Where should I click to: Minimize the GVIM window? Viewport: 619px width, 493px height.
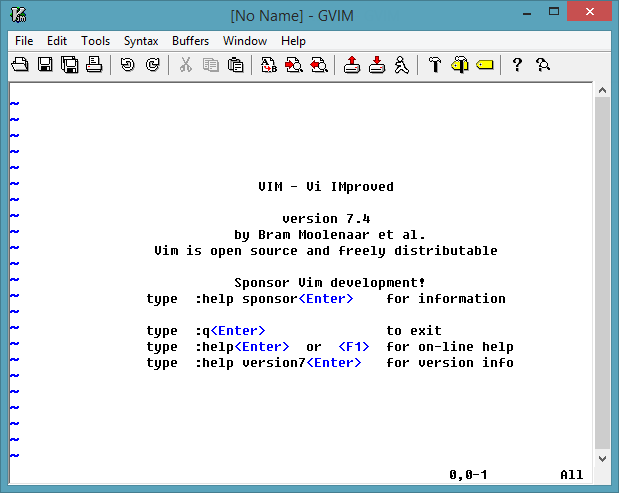coord(527,13)
